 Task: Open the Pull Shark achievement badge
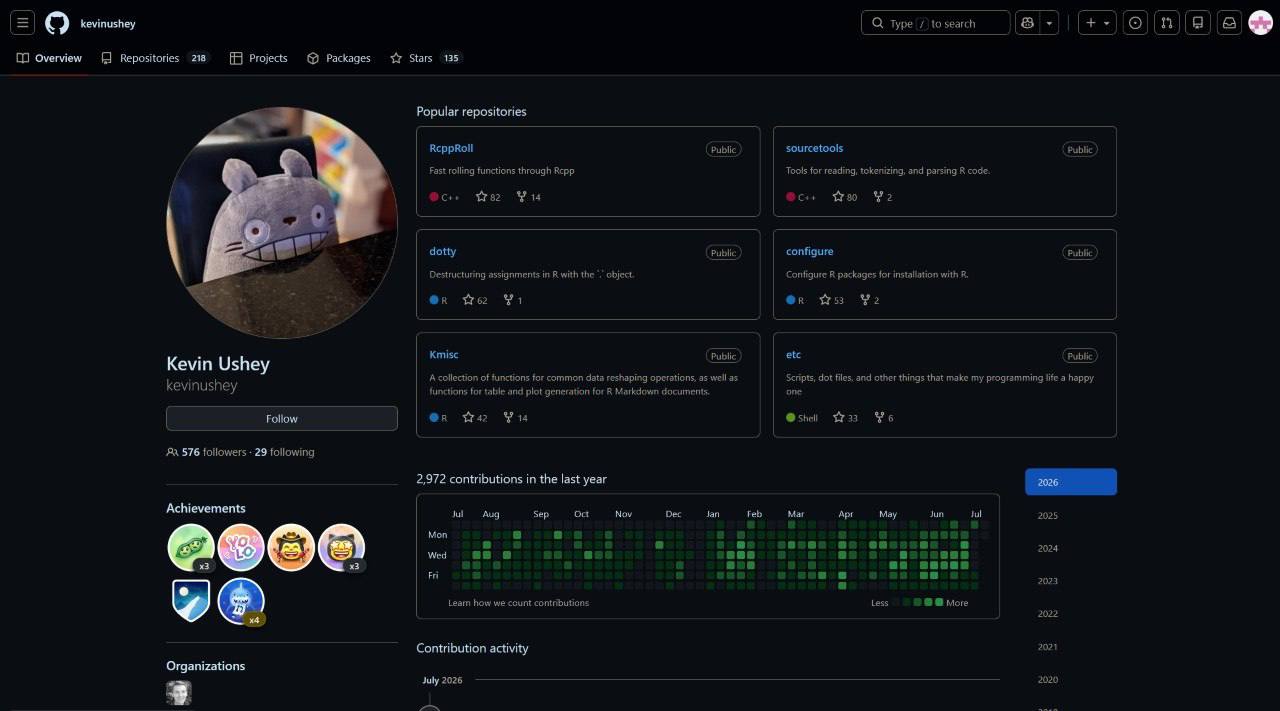coord(241,601)
